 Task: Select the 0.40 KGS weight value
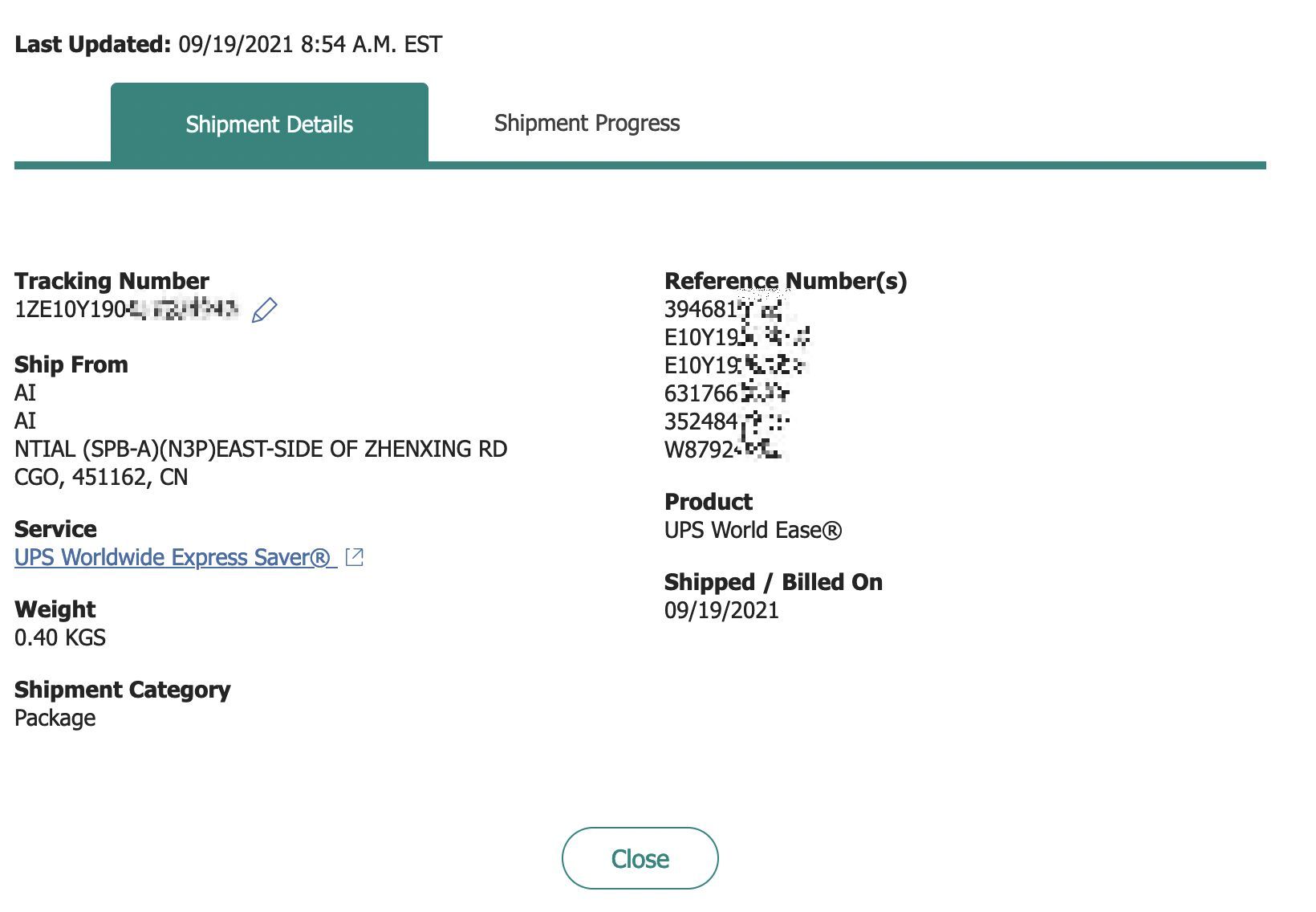point(60,637)
